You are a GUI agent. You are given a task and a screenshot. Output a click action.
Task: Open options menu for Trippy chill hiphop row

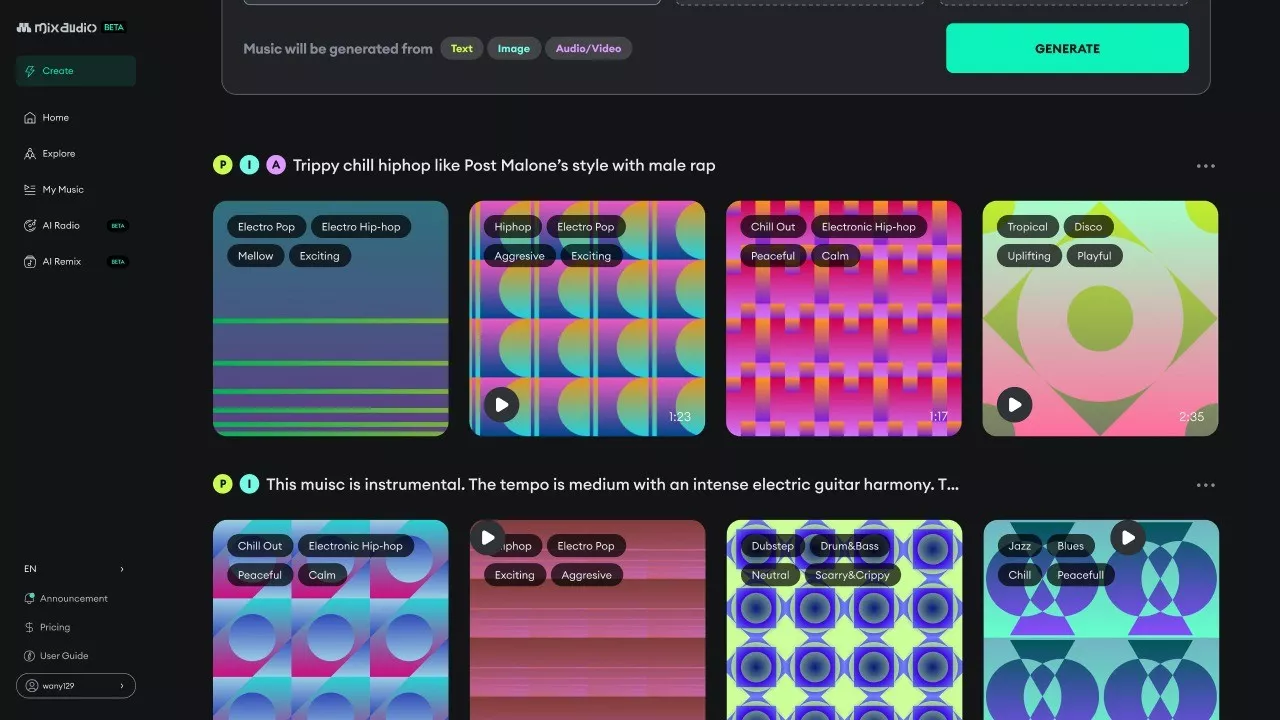1205,166
